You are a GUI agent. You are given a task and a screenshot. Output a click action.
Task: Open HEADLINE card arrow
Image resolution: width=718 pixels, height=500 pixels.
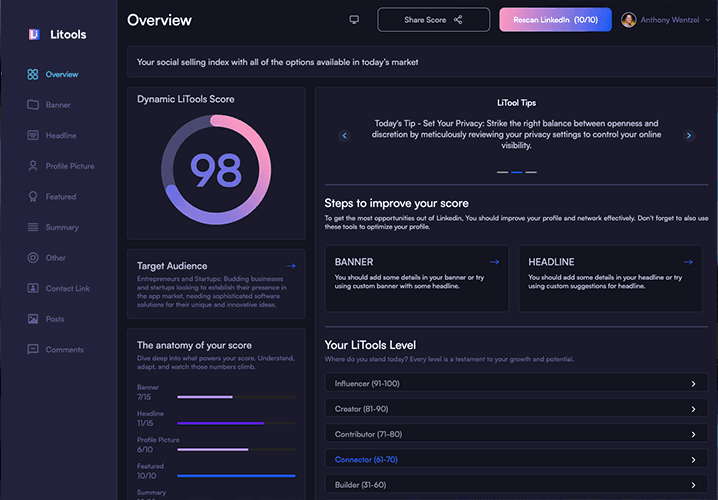click(688, 262)
